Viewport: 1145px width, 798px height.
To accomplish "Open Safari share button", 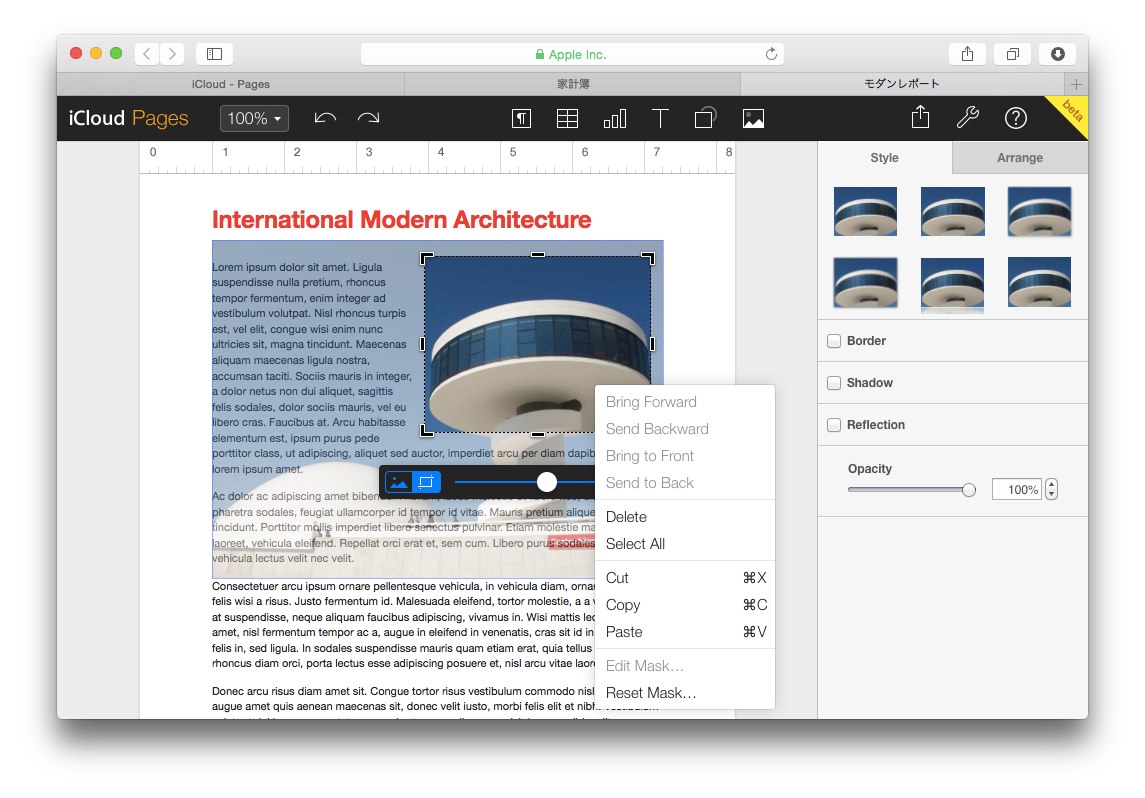I will 968,53.
